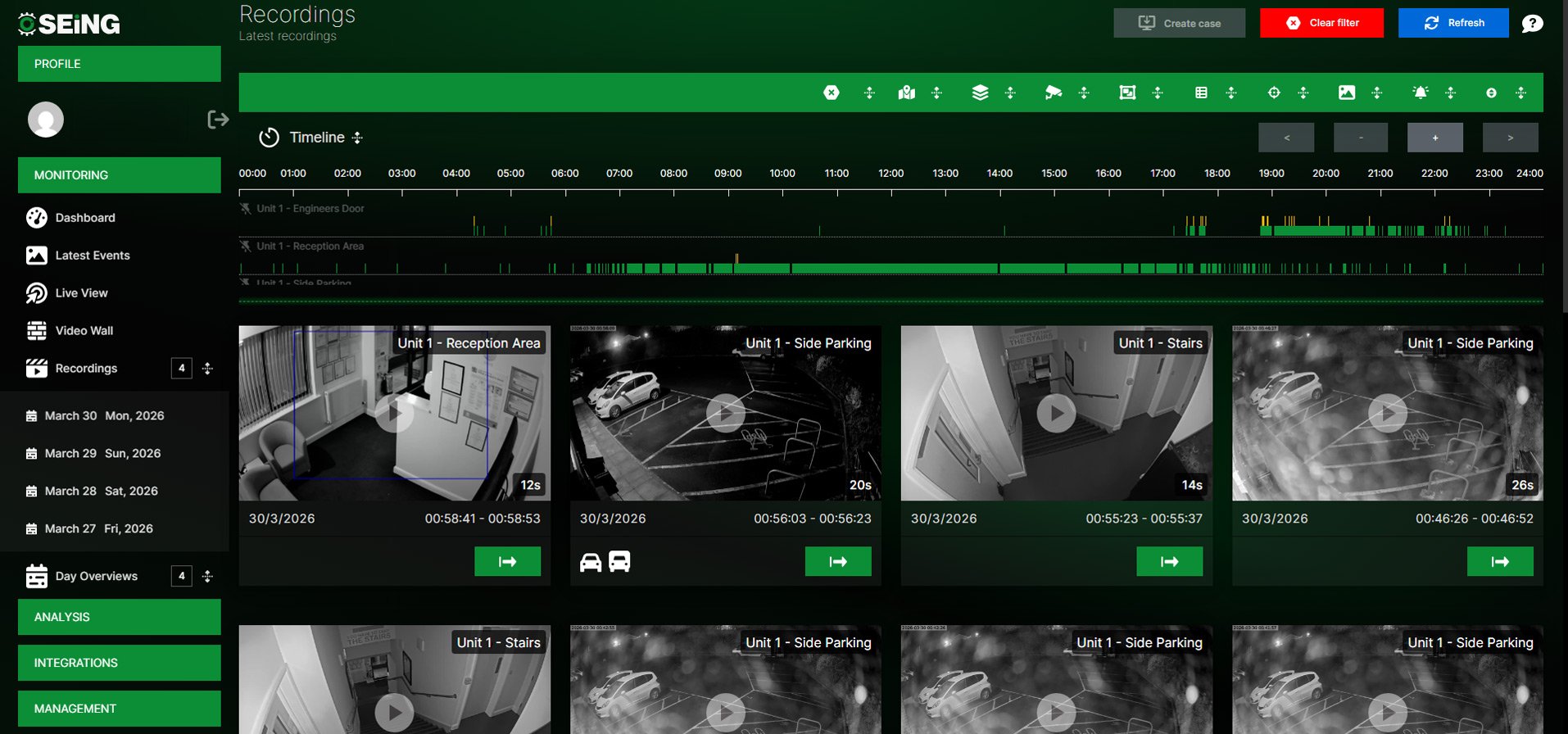Viewport: 1568px width, 734px height.
Task: Expand the arrows next to the alarm bell filter
Action: [x=1451, y=93]
